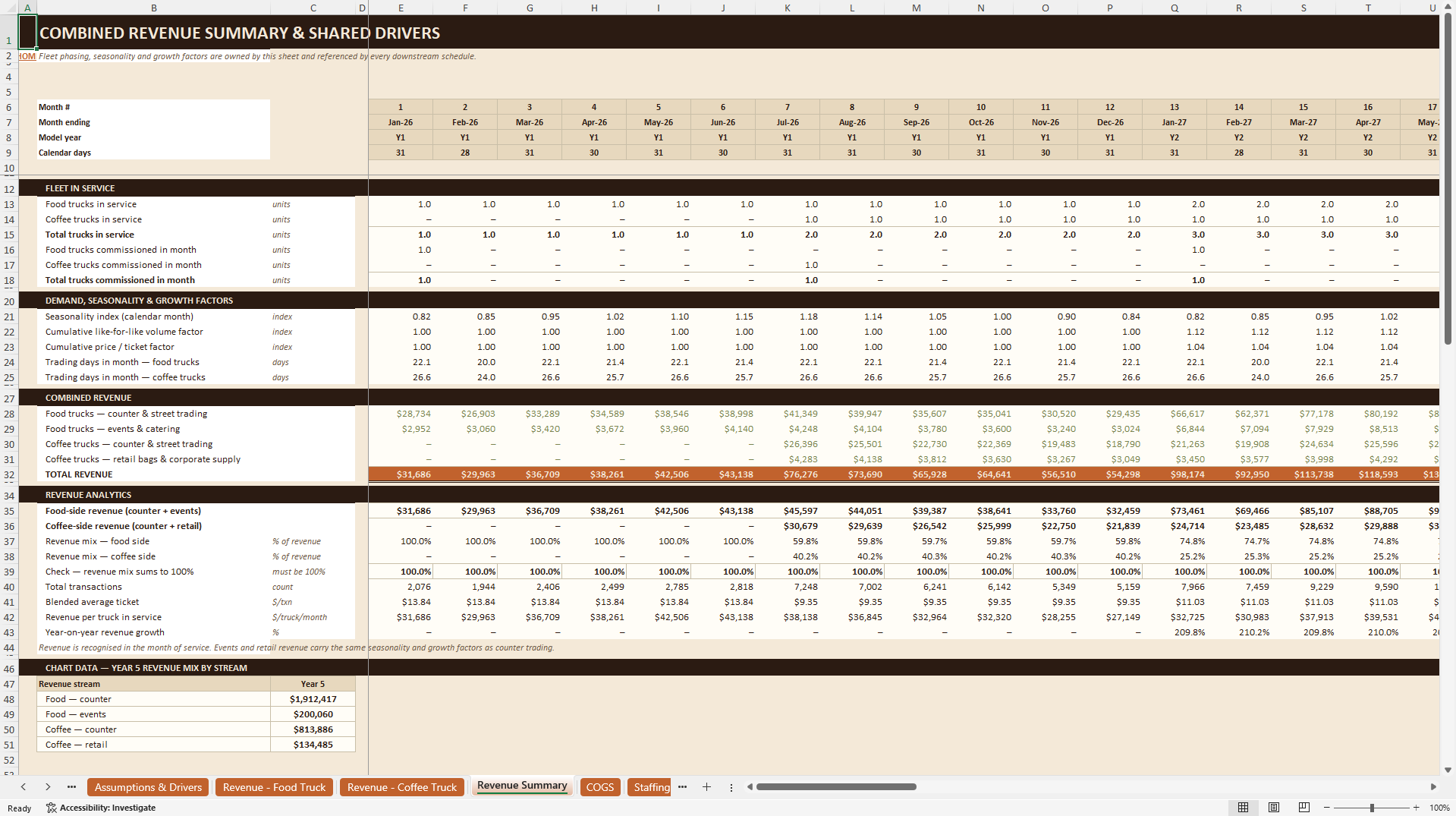Show previous sheet tabs arrow

tap(24, 787)
